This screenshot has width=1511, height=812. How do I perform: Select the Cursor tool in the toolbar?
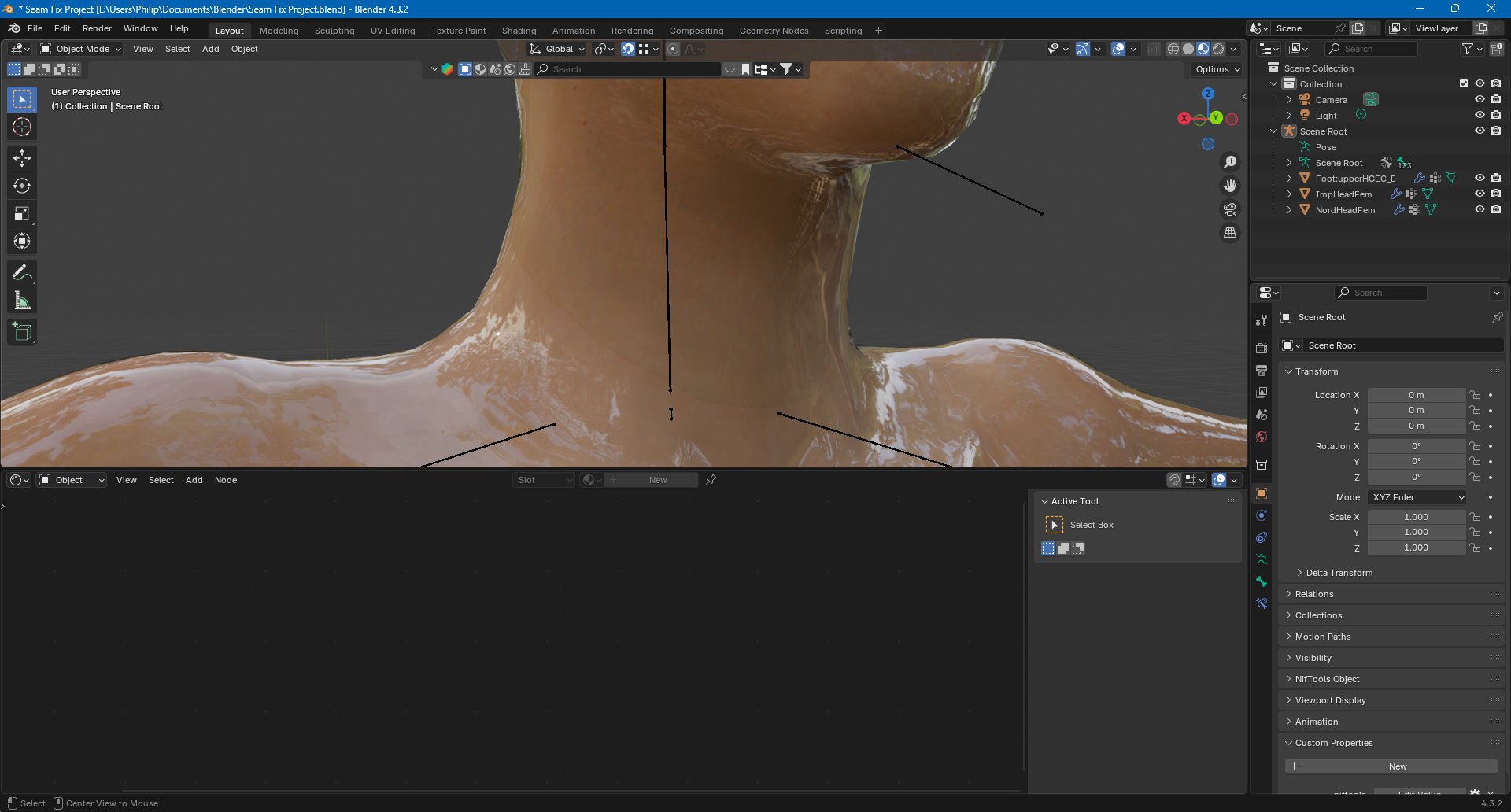pos(22,127)
